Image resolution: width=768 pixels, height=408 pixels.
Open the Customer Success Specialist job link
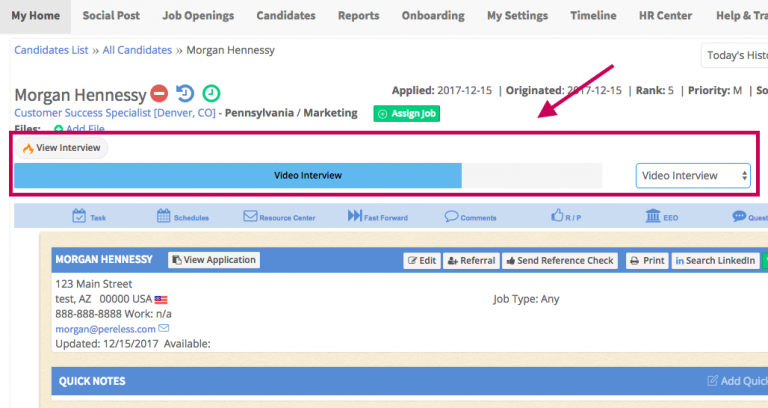(115, 113)
